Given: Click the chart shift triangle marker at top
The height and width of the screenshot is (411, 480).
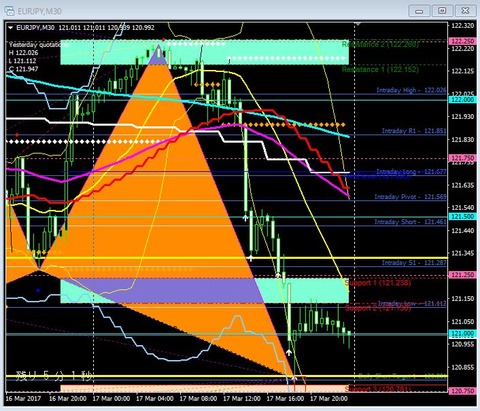Looking at the screenshot, I should pyautogui.click(x=358, y=24).
